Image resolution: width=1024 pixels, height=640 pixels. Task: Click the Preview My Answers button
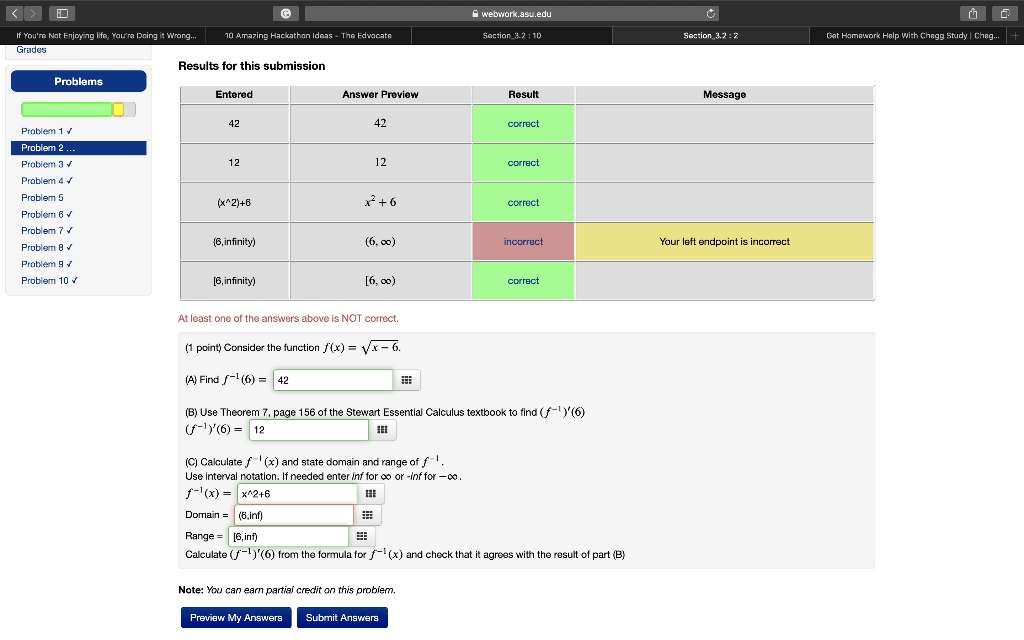coord(236,617)
